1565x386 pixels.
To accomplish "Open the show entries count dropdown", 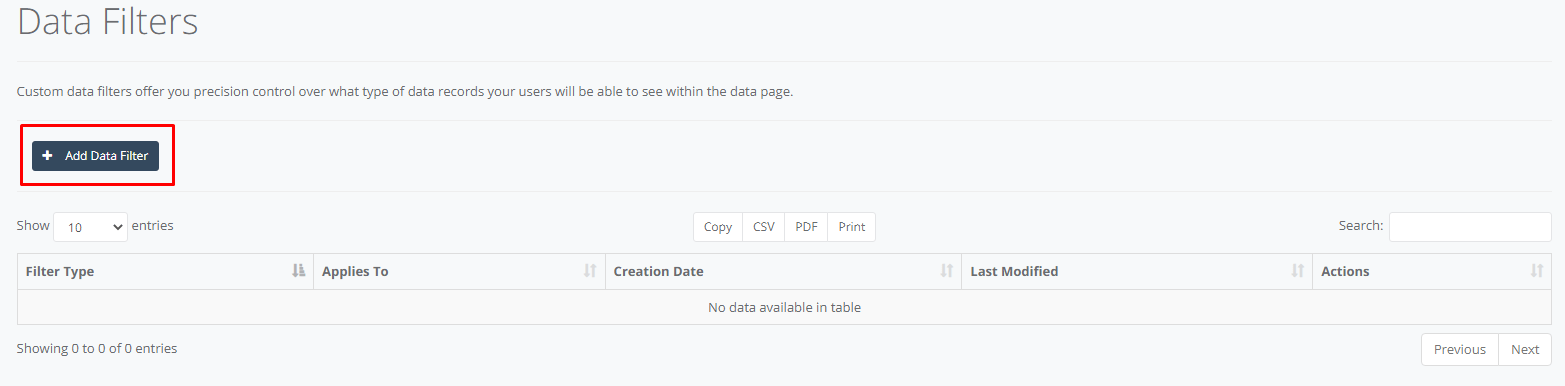I will click(91, 227).
